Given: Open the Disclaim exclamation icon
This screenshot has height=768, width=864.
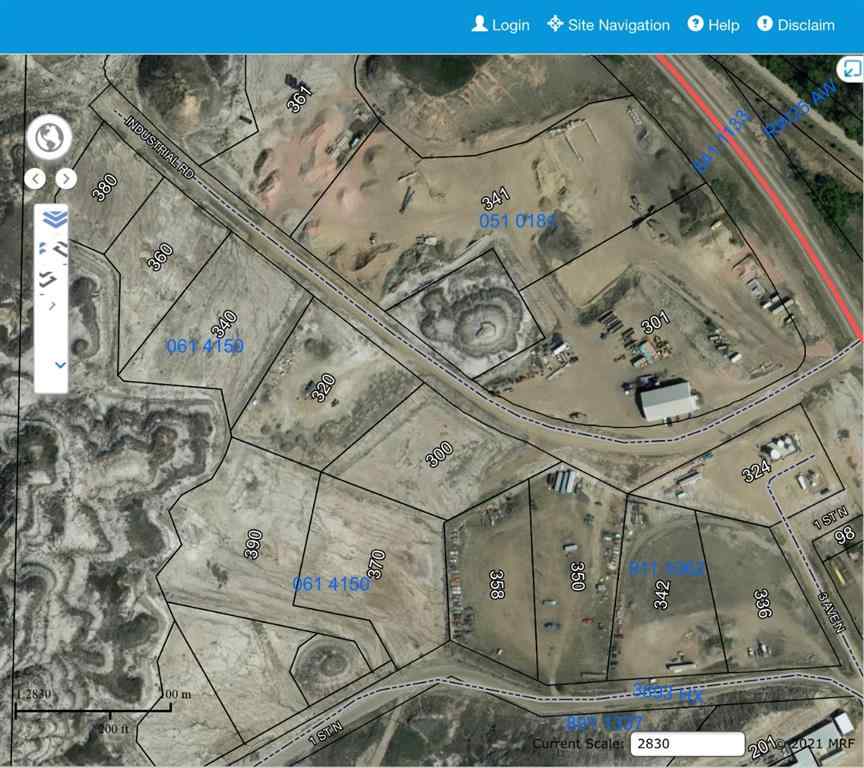Looking at the screenshot, I should click(x=766, y=24).
